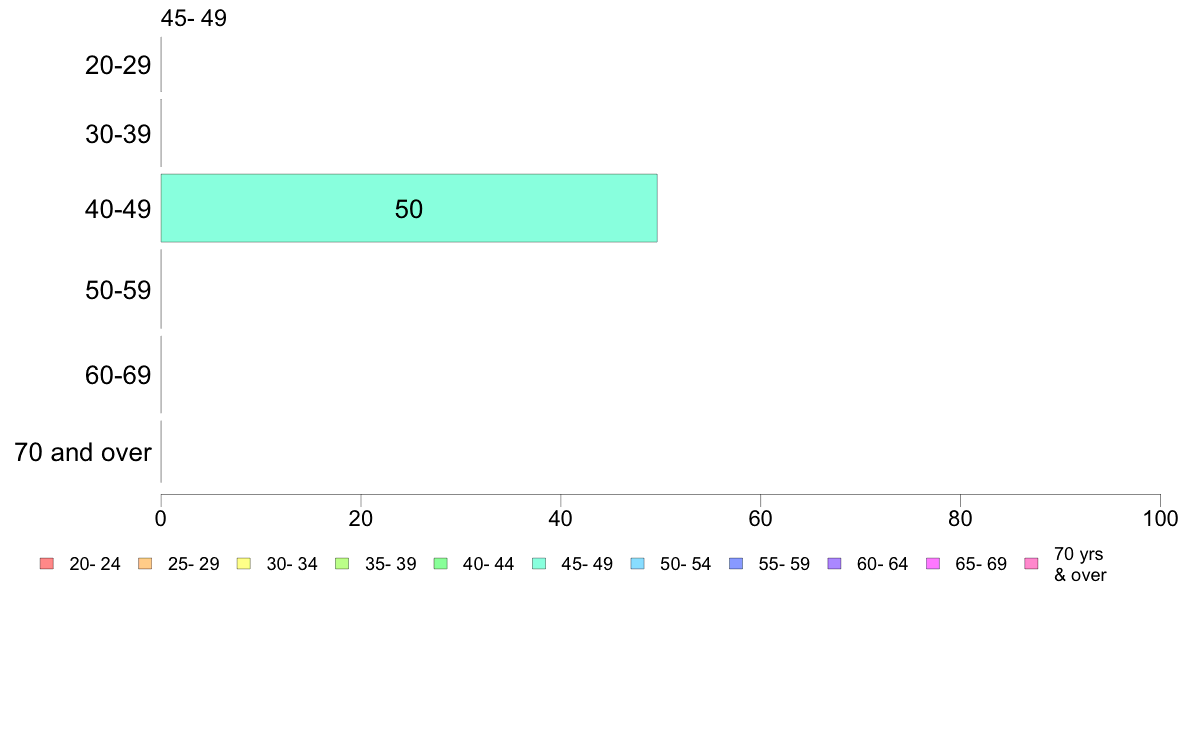Select the 45- 49 legend swatch
The image size is (1188, 736).
(x=538, y=564)
